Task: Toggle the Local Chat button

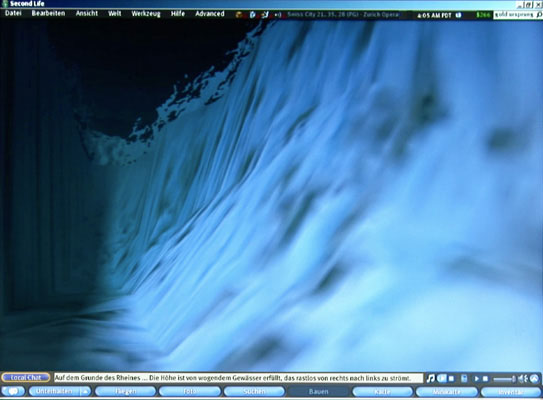Action: 26,377
